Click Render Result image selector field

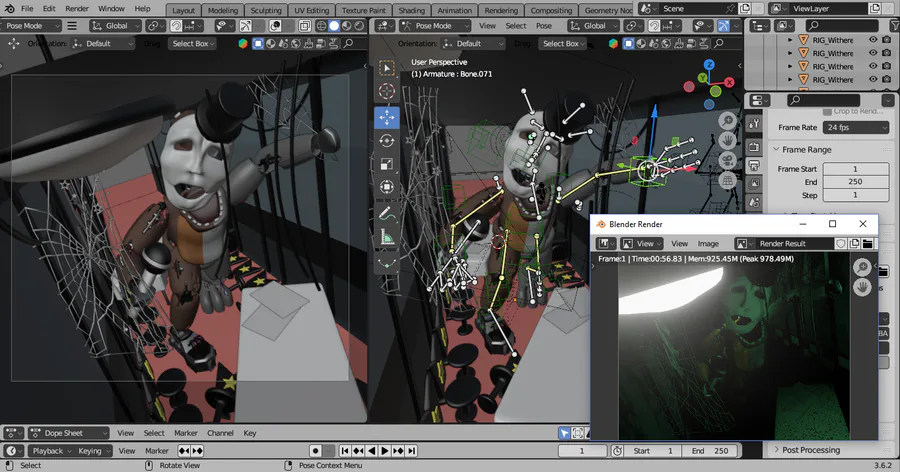pos(794,243)
